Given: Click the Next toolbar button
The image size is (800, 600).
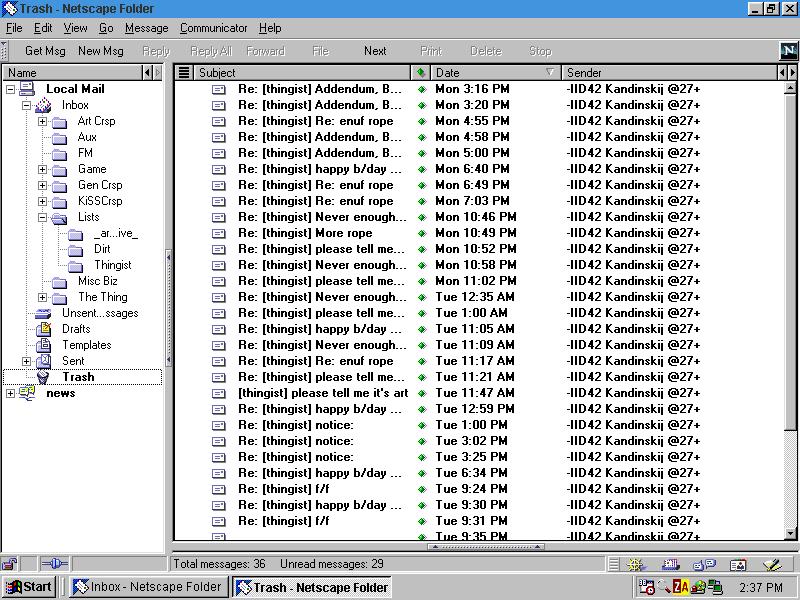Looking at the screenshot, I should pos(375,51).
